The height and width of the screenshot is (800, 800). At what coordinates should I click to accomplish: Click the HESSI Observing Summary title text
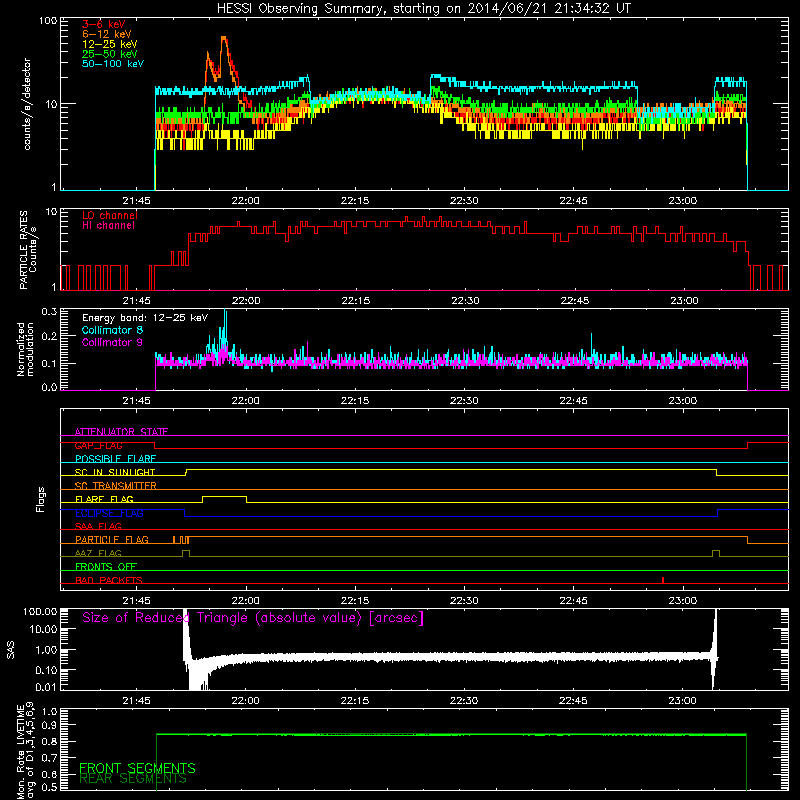click(x=424, y=9)
